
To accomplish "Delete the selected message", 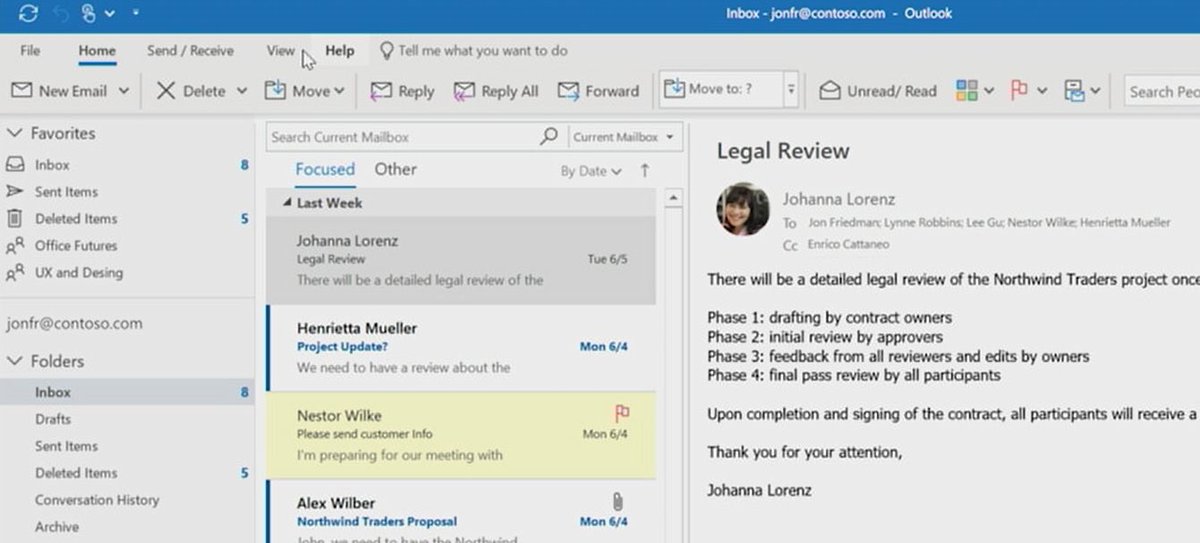I will (x=192, y=91).
